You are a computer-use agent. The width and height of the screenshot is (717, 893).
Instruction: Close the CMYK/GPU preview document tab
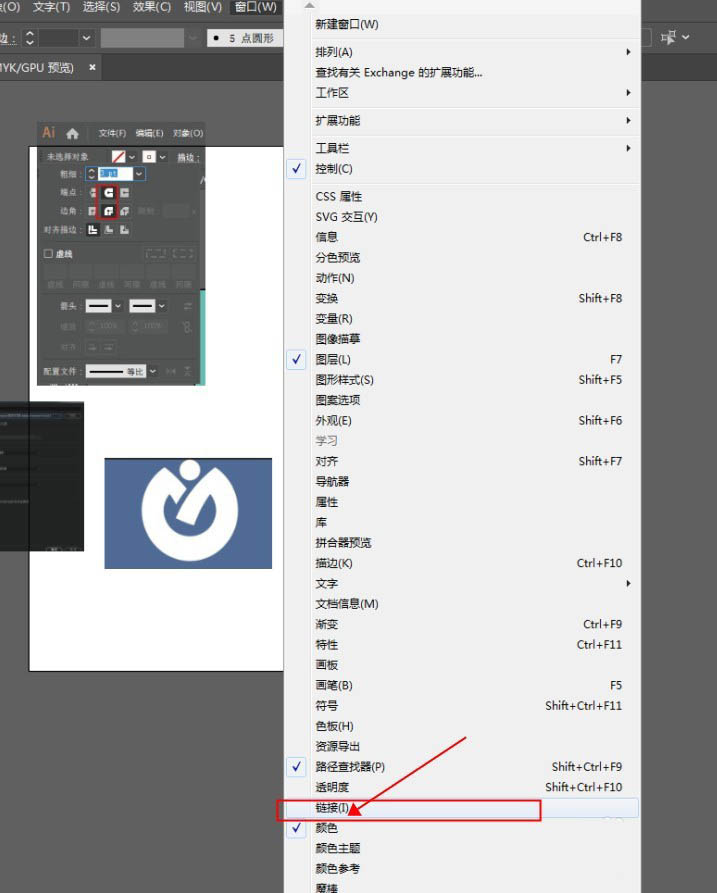92,67
